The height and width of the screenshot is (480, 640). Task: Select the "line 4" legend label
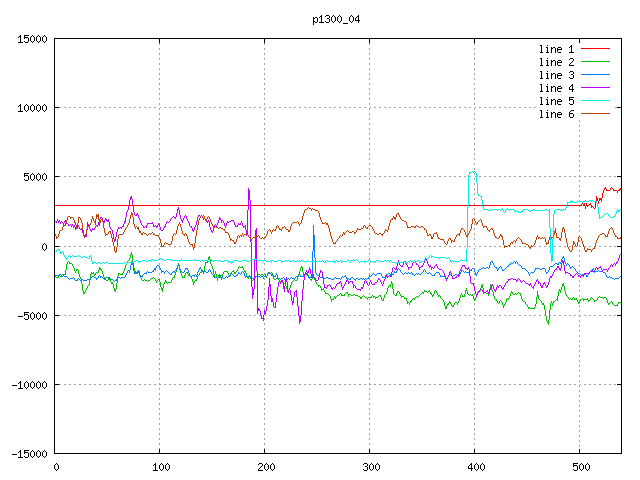[557, 88]
